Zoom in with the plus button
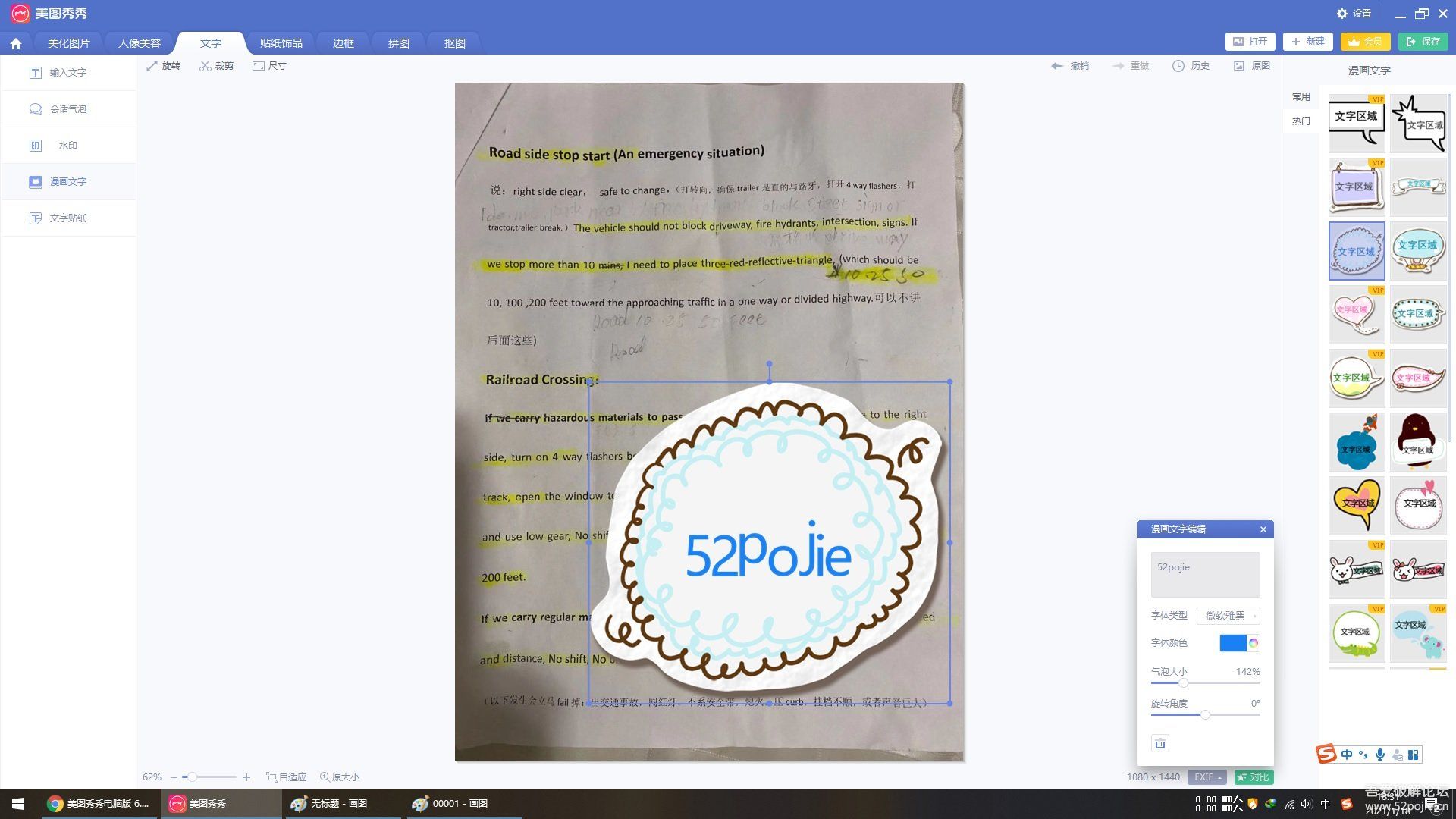Image resolution: width=1456 pixels, height=819 pixels. [x=246, y=777]
